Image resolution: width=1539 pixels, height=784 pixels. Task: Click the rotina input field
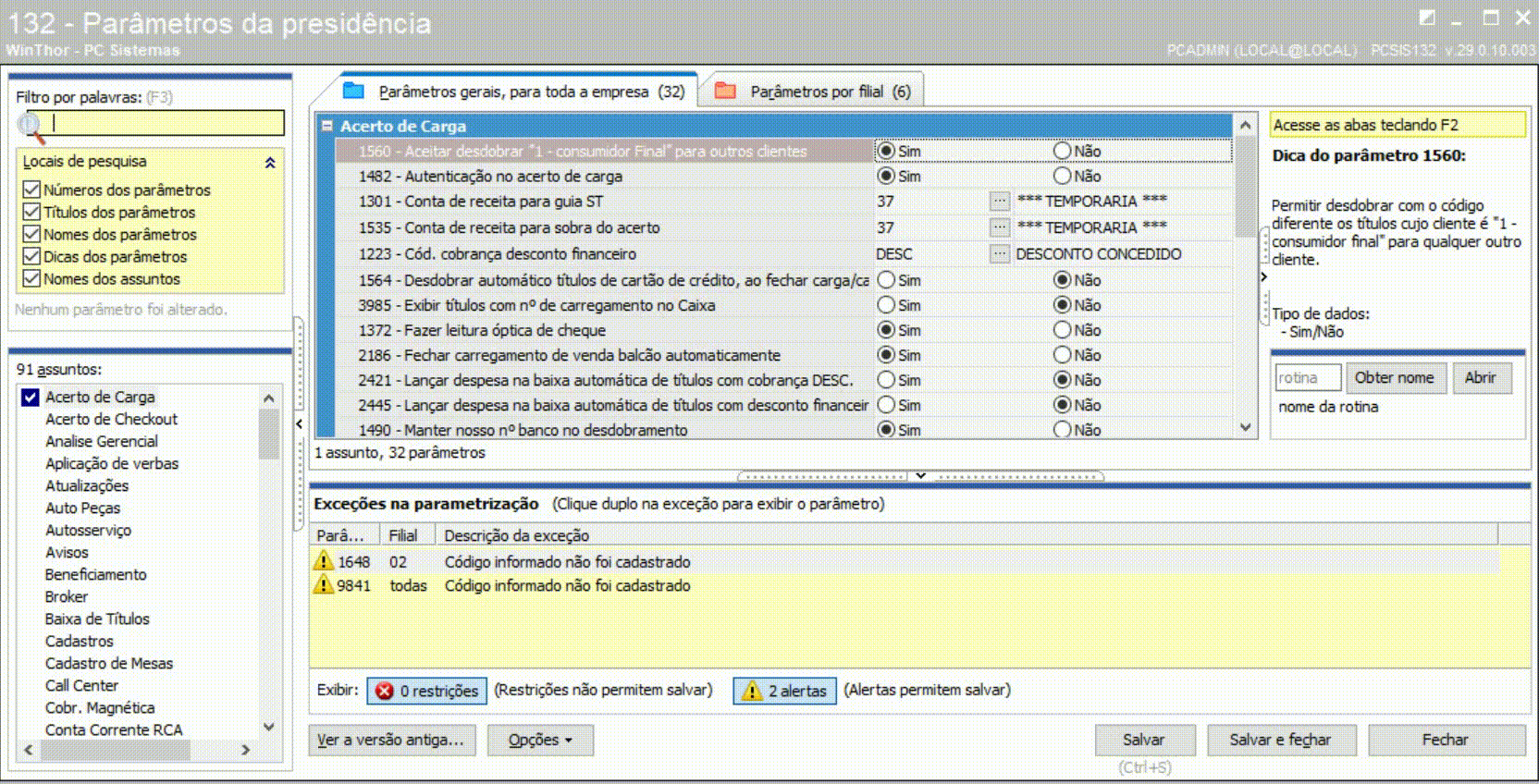pyautogui.click(x=1308, y=377)
